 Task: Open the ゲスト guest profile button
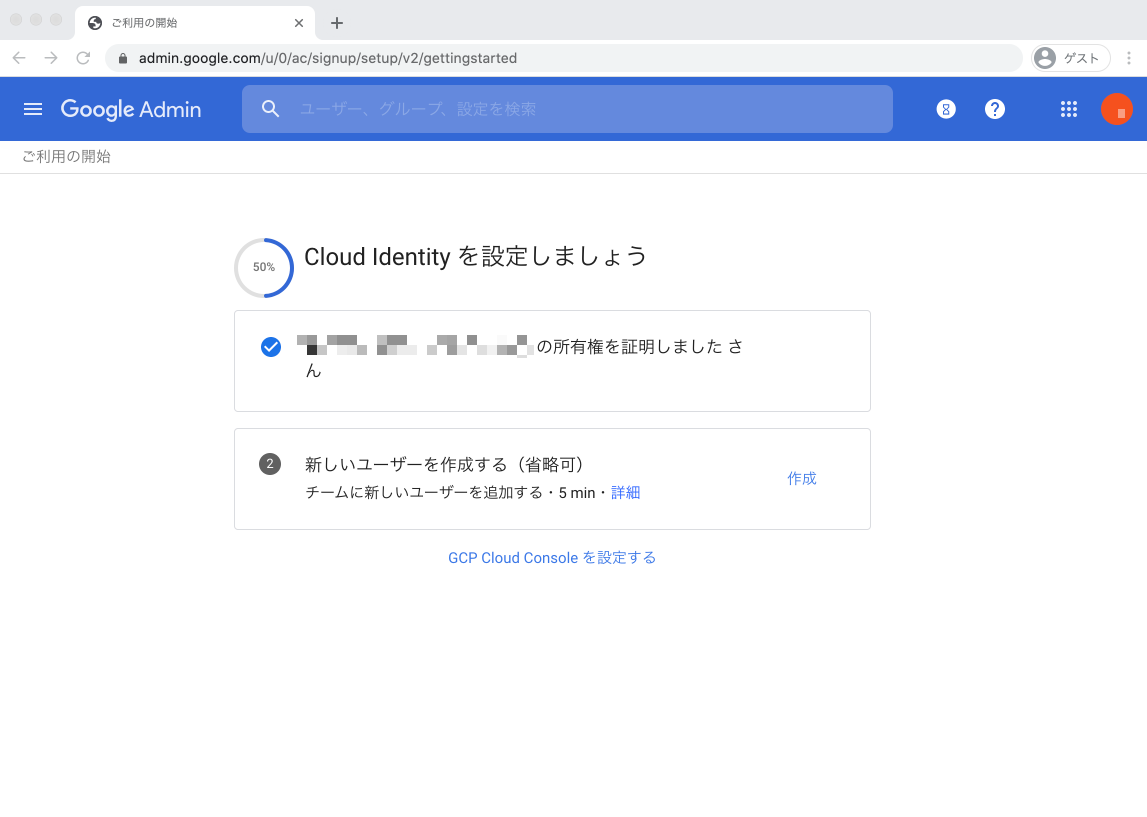pos(1070,58)
